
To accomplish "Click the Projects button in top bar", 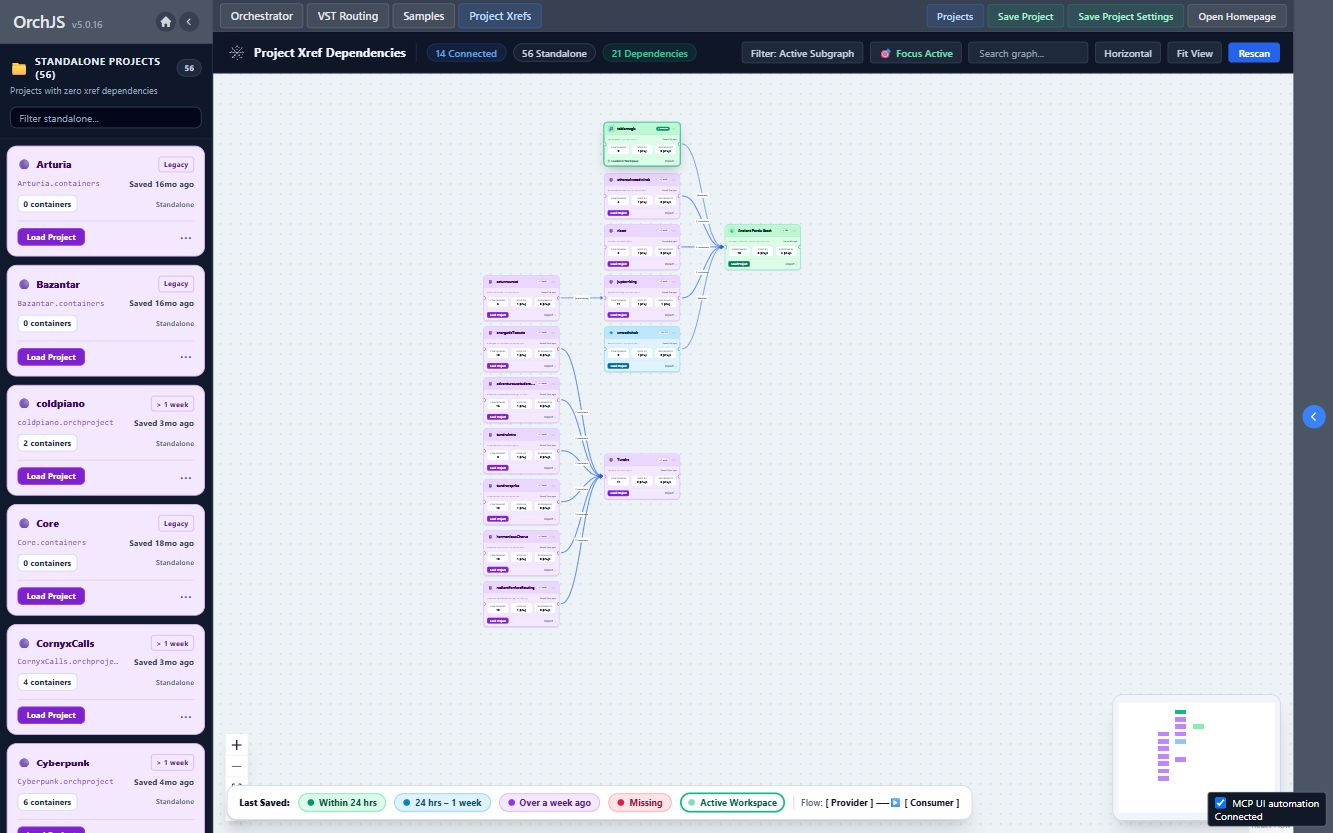I will pyautogui.click(x=955, y=16).
